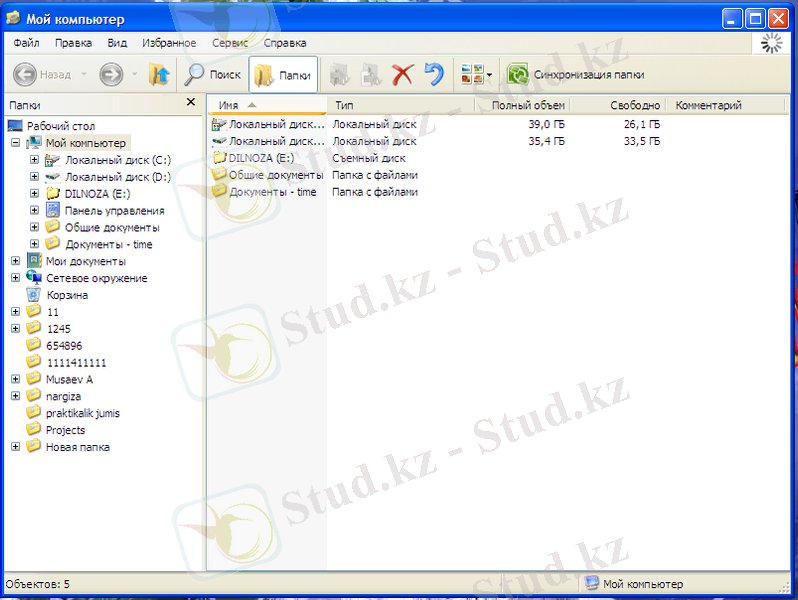Select Панель управления icon in tree
Screen dimensions: 798x600
pos(52,210)
